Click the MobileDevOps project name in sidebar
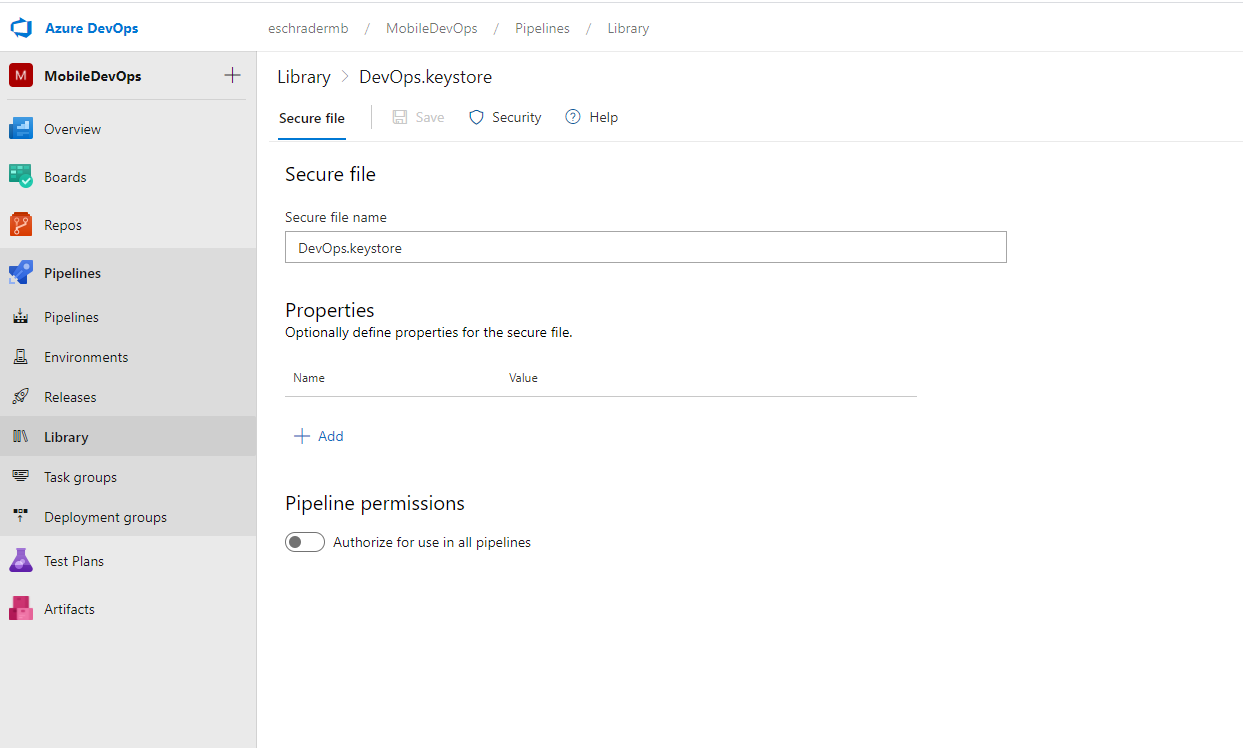Screen dimensions: 1243x748 click(x=92, y=76)
